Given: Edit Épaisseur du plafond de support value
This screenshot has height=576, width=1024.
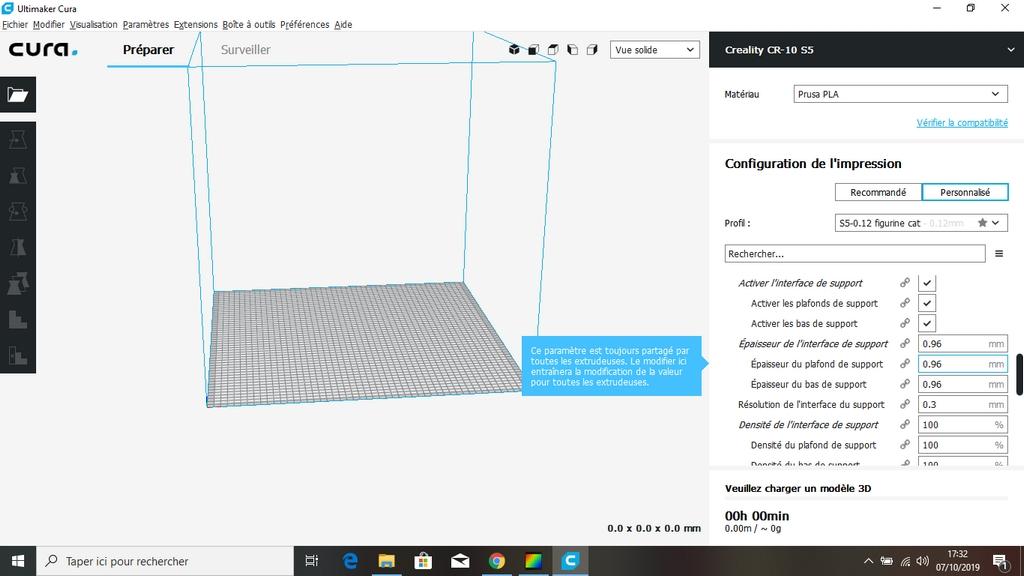Looking at the screenshot, I should (963, 364).
